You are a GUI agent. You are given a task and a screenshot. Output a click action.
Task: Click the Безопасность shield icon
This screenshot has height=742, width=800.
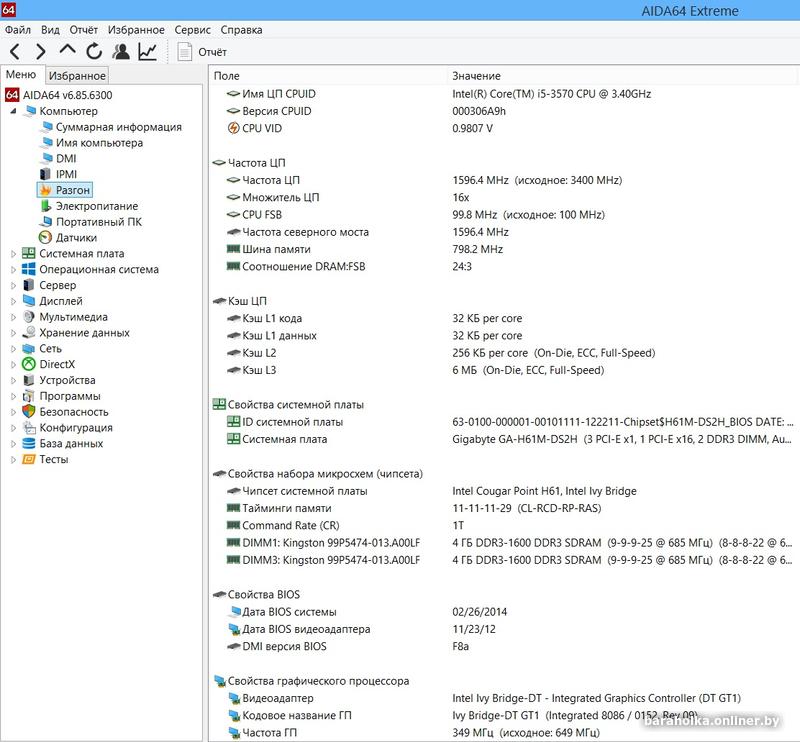[x=29, y=411]
